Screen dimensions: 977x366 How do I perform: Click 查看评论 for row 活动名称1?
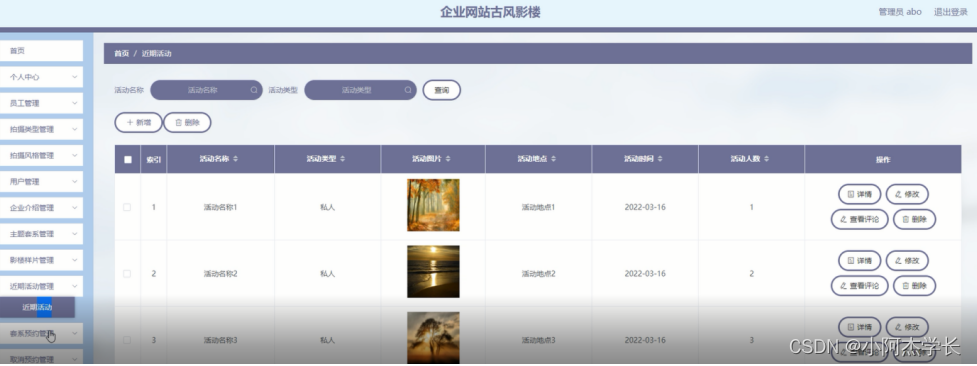pyautogui.click(x=859, y=219)
